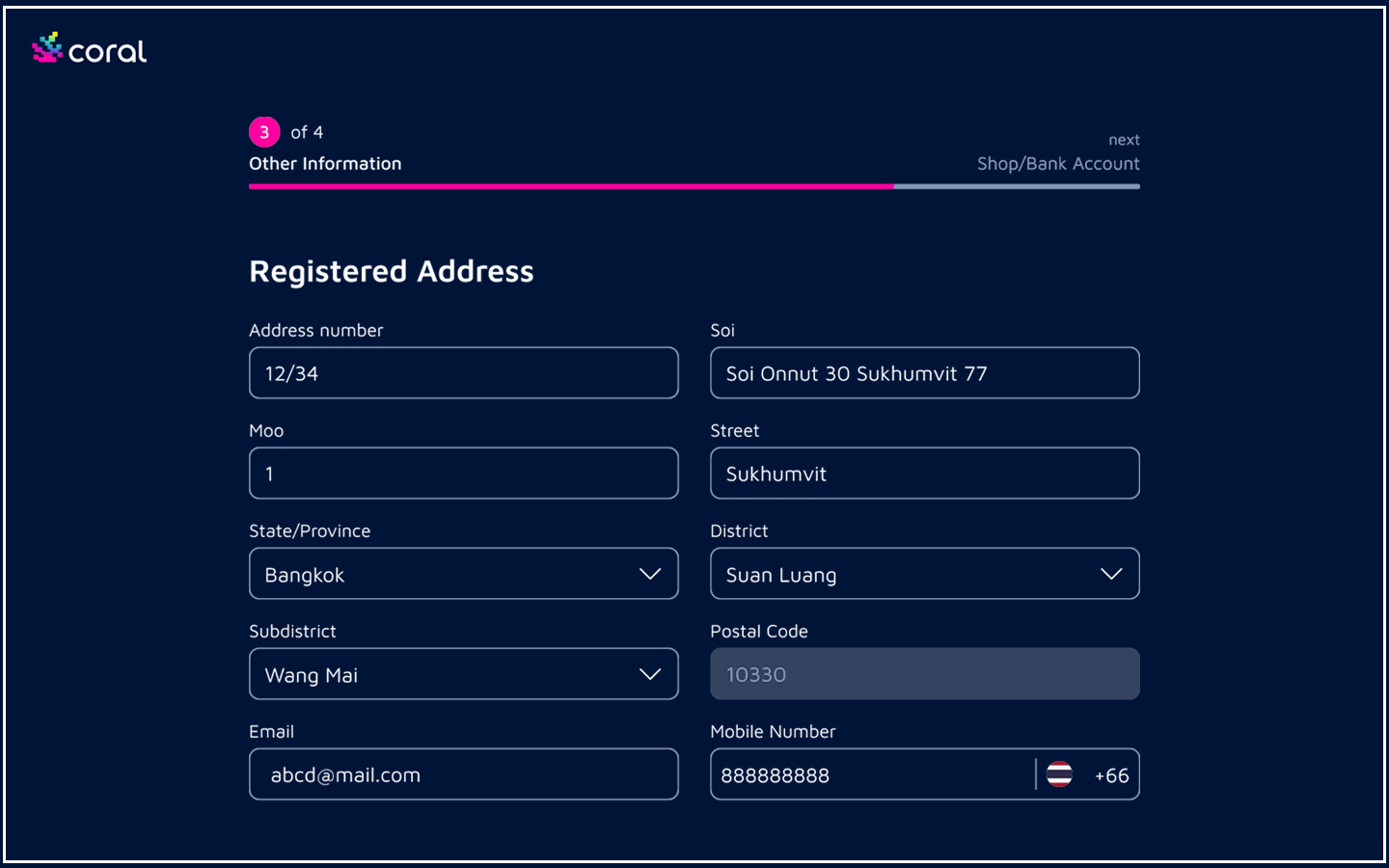The height and width of the screenshot is (868, 1389).
Task: Click the Address number field
Action: (464, 373)
